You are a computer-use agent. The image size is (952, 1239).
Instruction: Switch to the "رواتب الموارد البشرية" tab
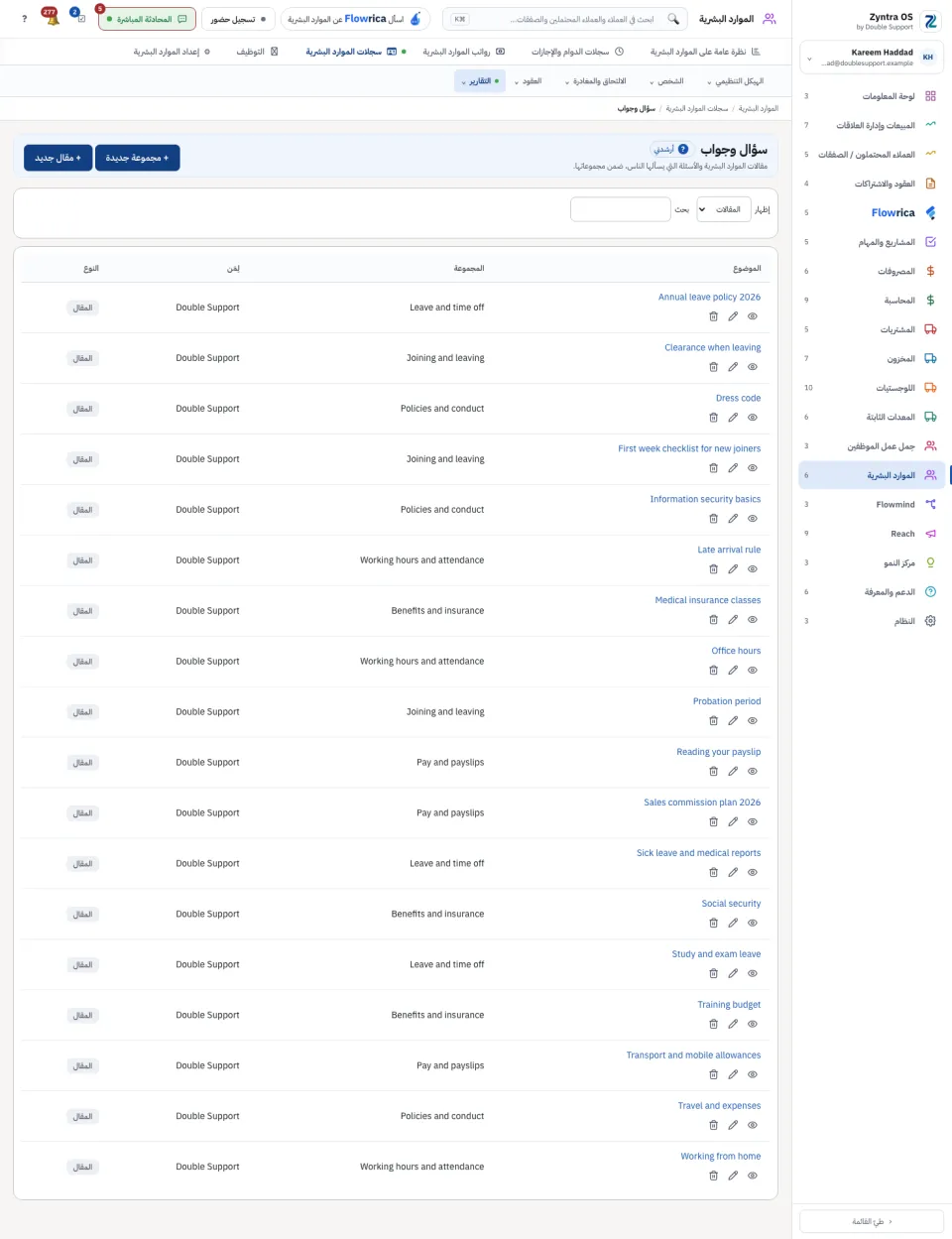coord(463,52)
